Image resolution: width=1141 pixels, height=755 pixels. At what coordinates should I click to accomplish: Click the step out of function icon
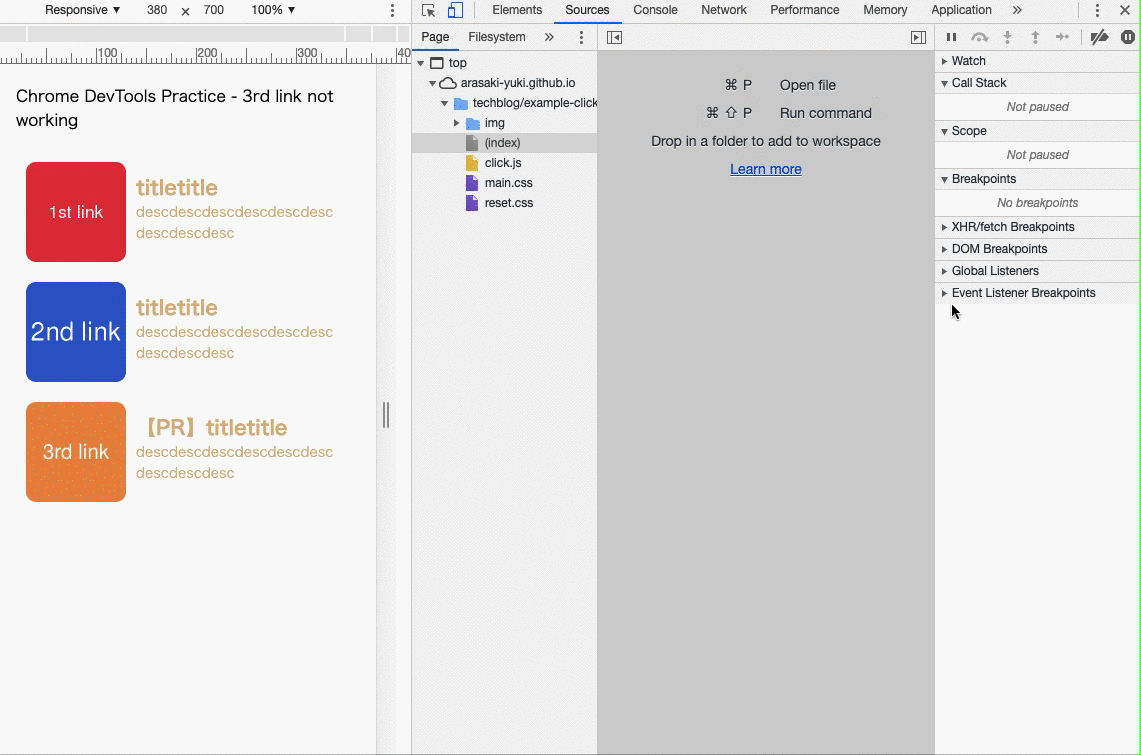1035,38
